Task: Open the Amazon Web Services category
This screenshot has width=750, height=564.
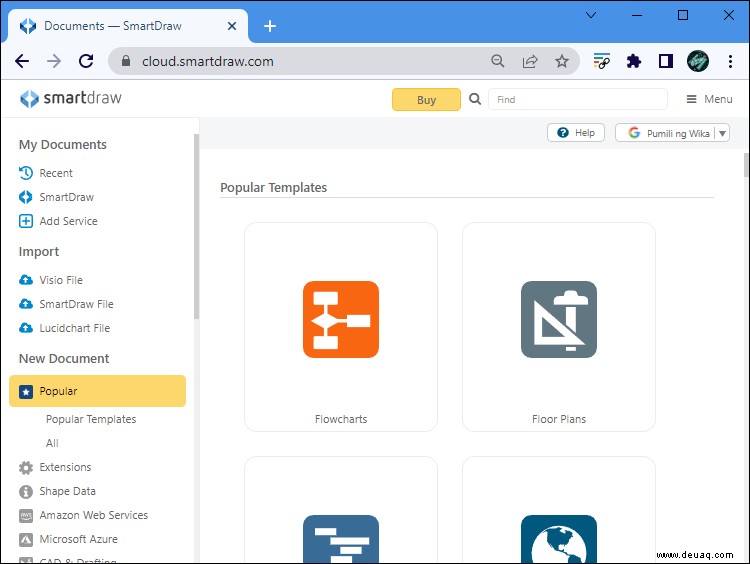Action: [83, 515]
